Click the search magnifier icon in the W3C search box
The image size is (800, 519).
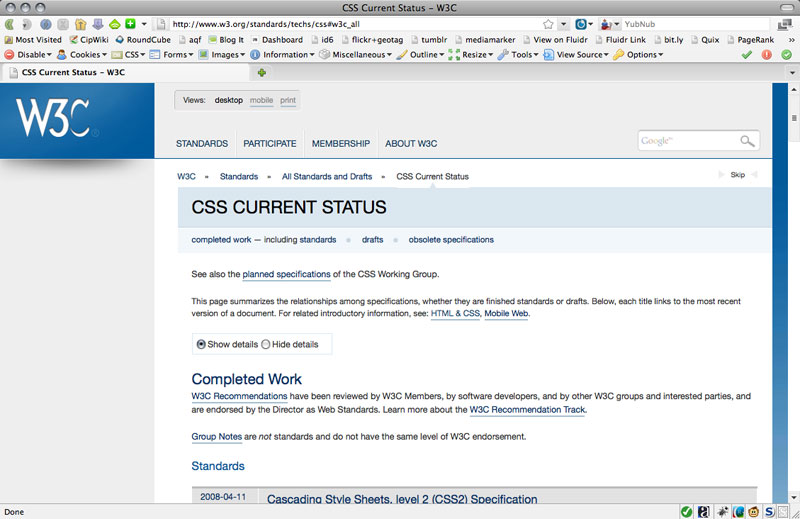(x=747, y=142)
